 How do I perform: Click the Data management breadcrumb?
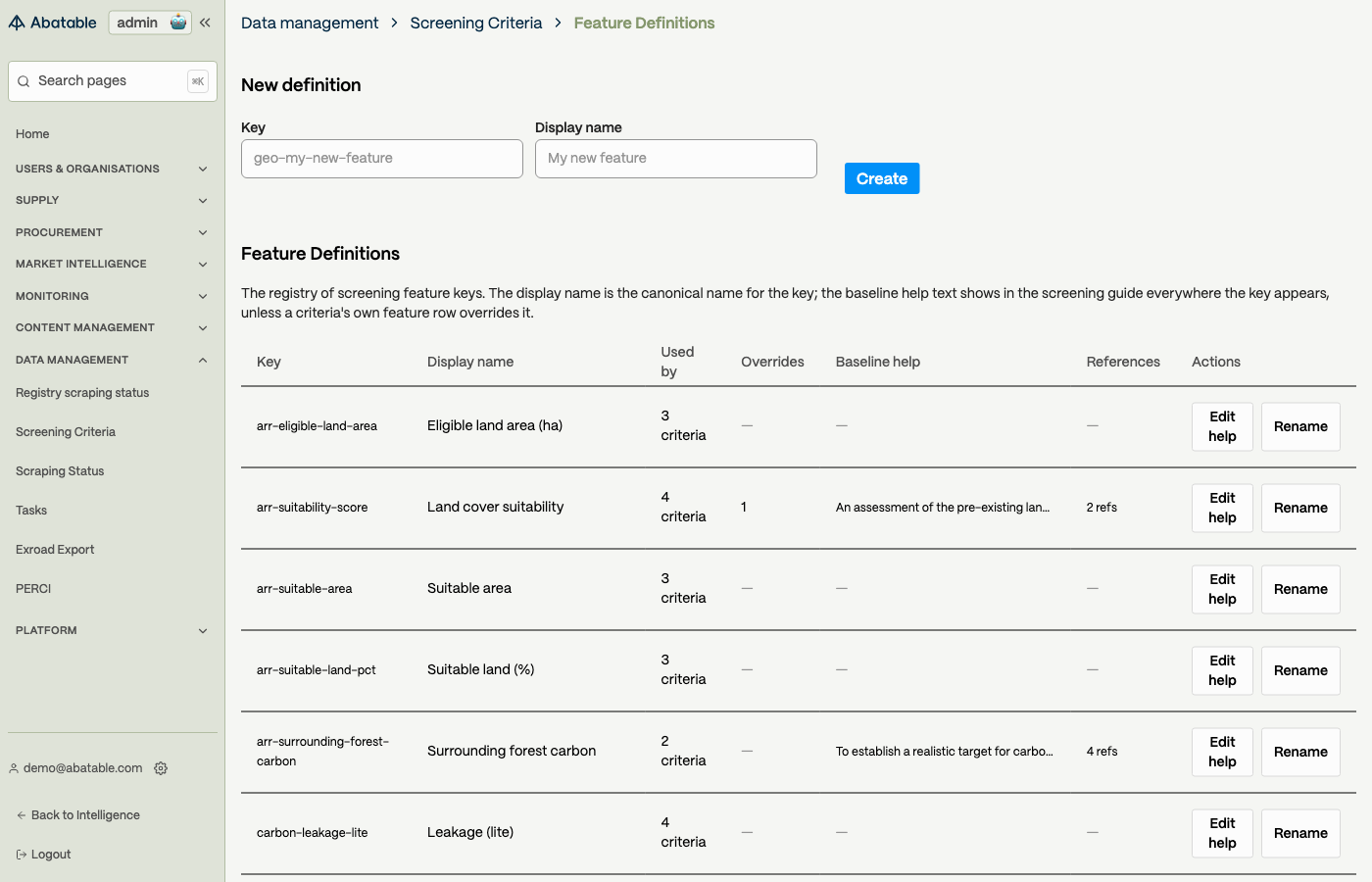coord(310,23)
